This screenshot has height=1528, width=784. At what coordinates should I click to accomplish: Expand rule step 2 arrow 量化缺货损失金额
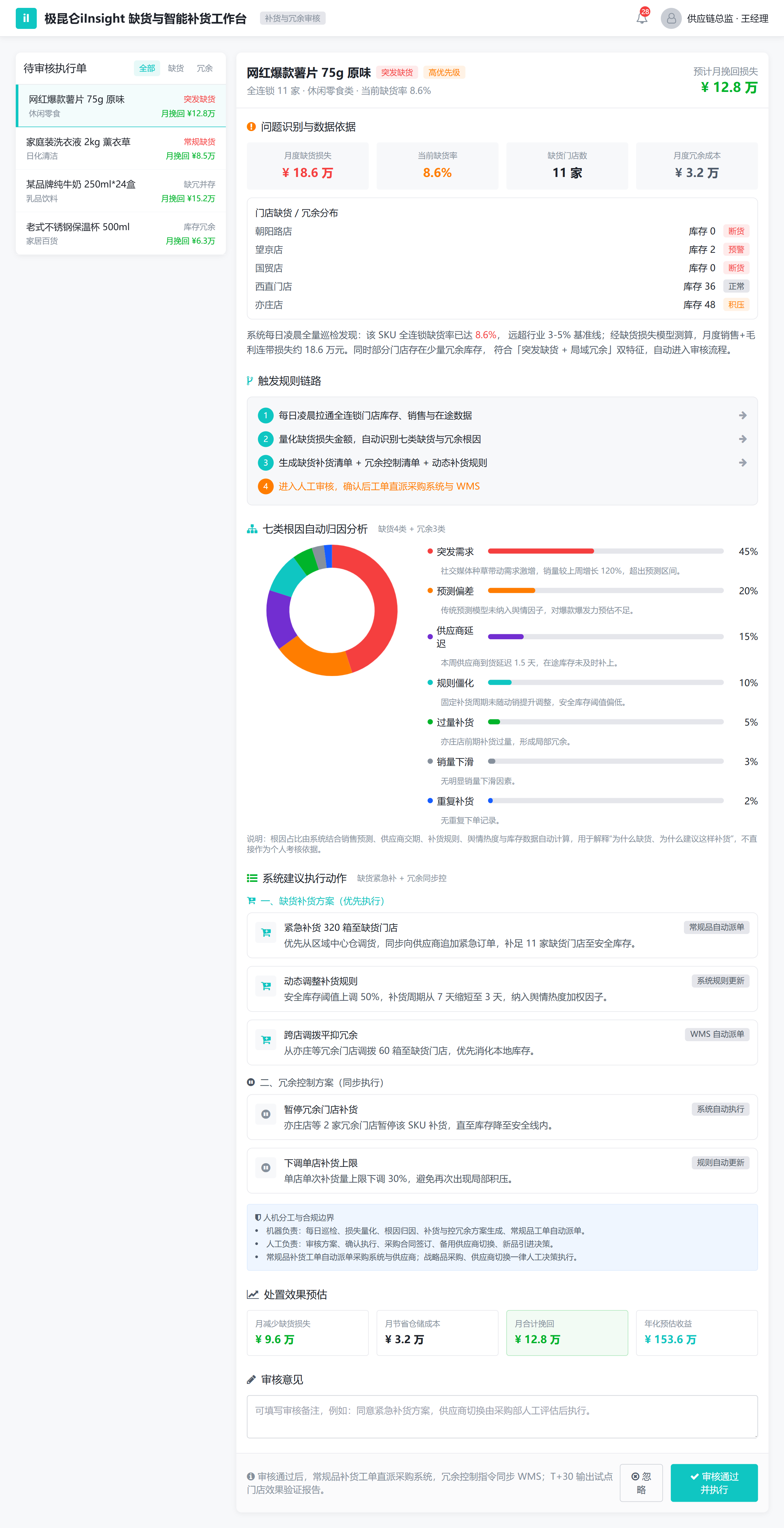point(743,439)
